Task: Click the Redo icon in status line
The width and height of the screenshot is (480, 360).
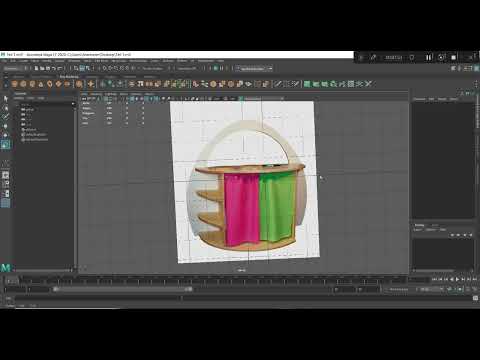Action: 60,68
